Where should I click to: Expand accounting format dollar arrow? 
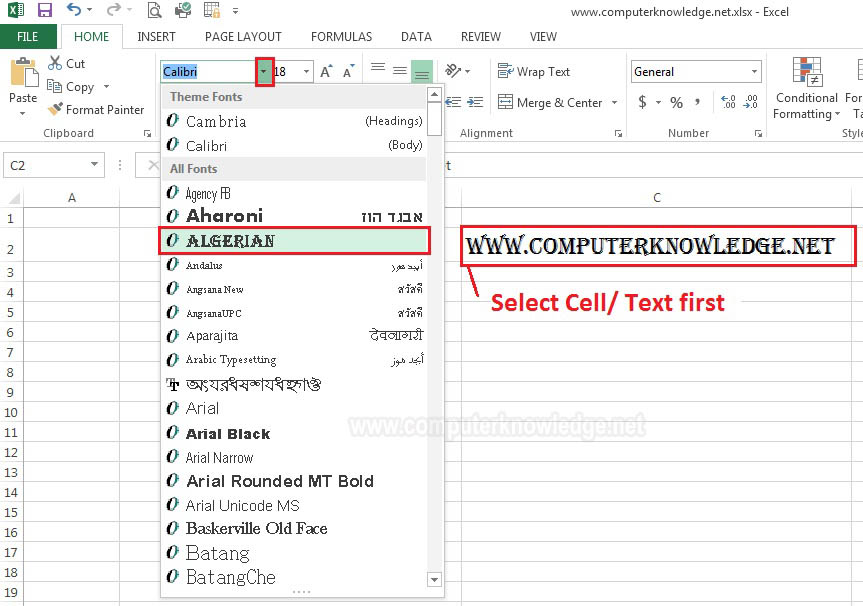coord(658,102)
